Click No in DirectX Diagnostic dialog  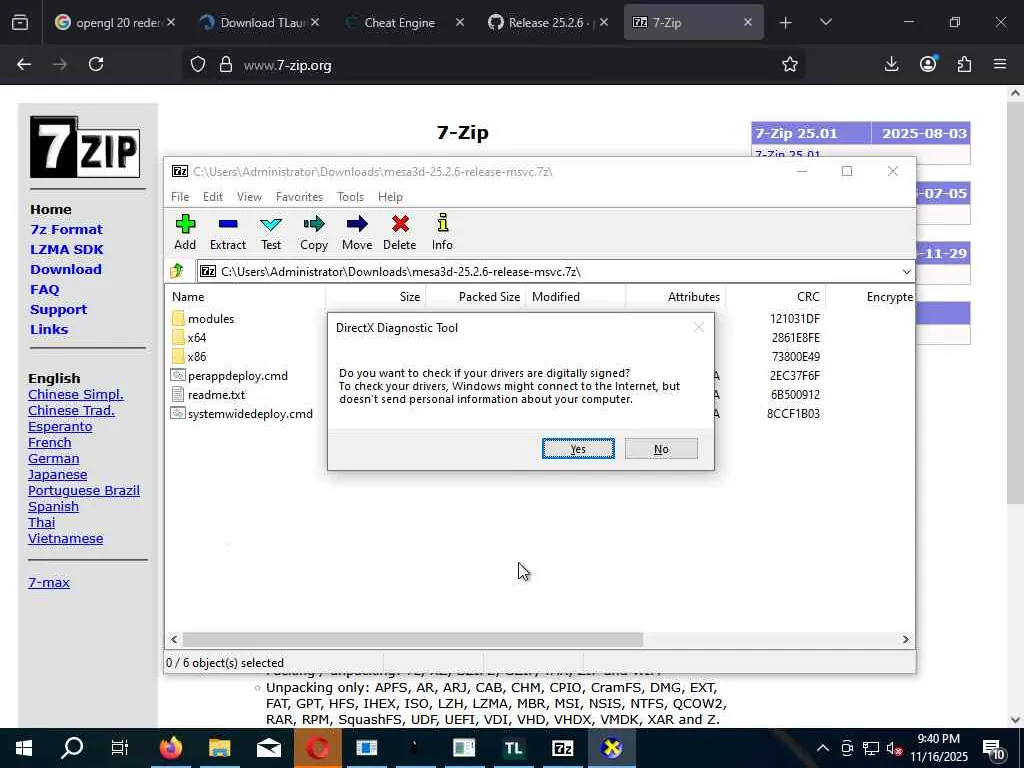click(x=661, y=449)
